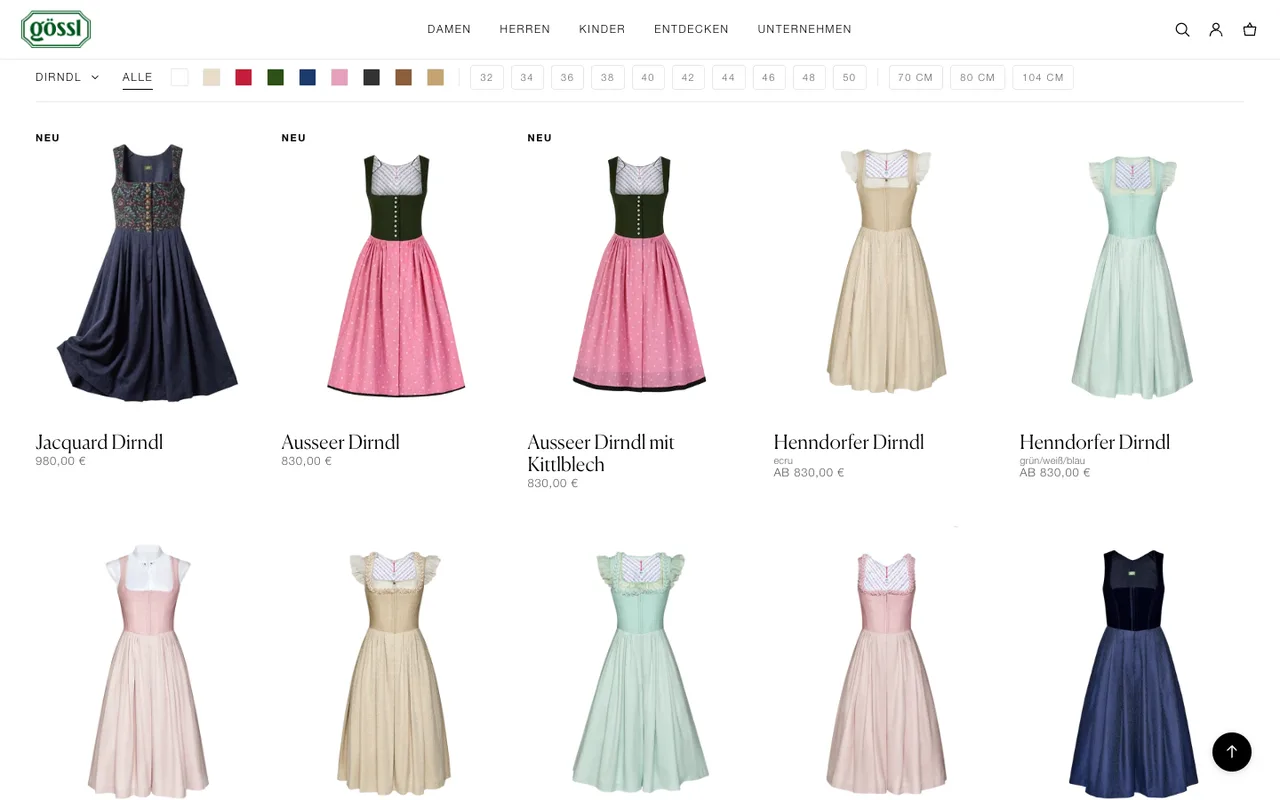Filter by tan color swatch
The width and height of the screenshot is (1280, 800).
[435, 77]
